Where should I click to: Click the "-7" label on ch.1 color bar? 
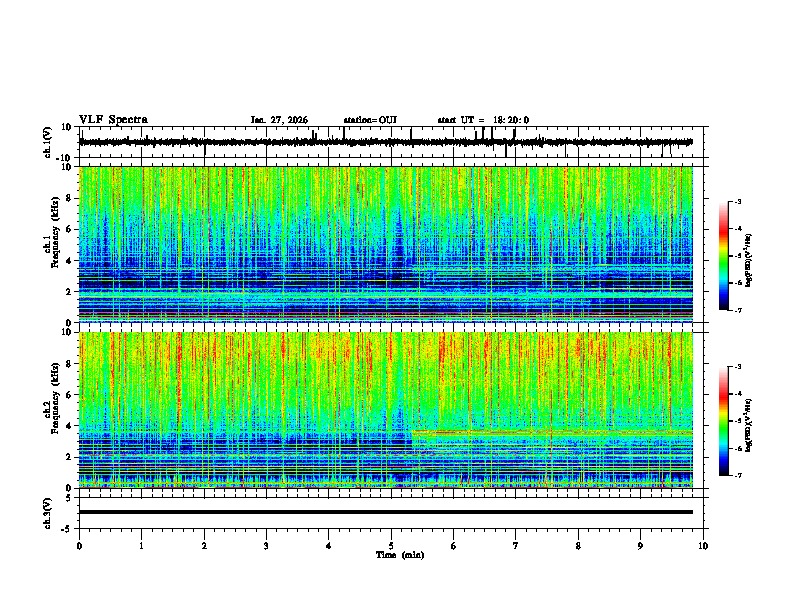point(737,310)
